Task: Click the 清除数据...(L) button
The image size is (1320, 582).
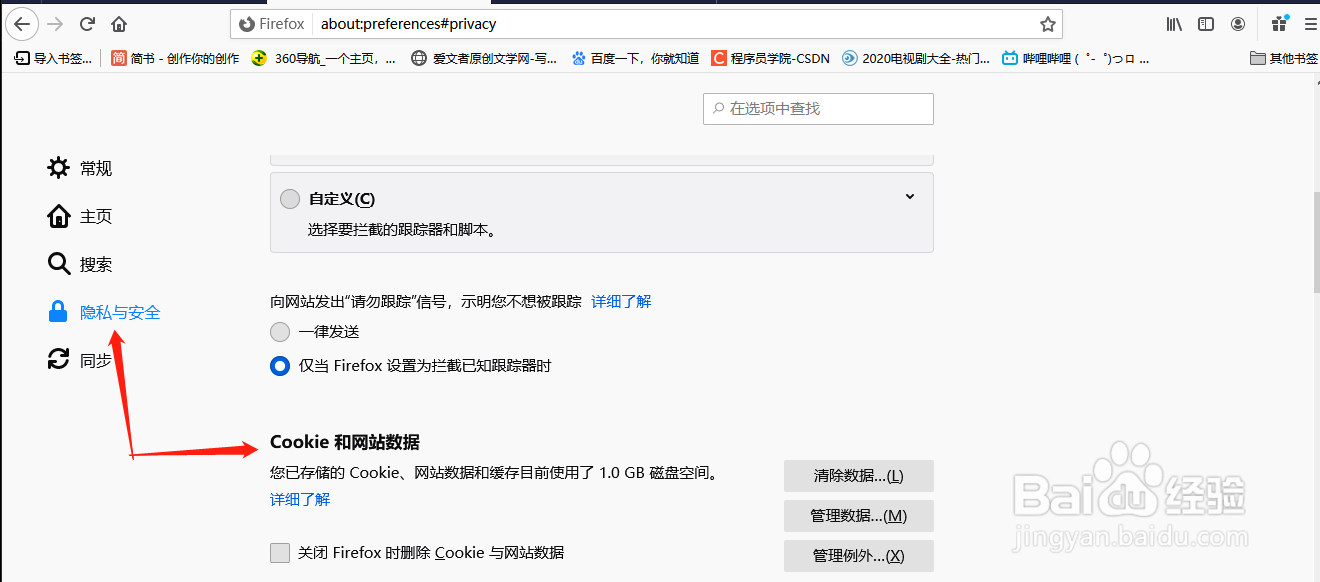Action: point(858,476)
